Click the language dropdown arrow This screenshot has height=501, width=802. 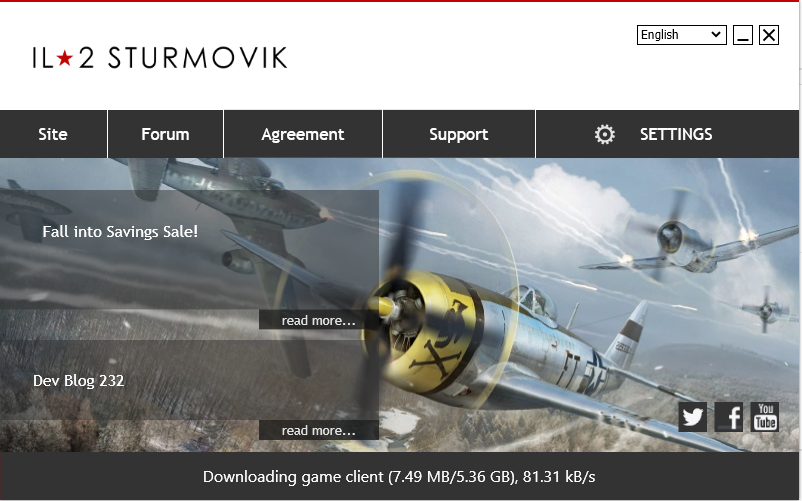pos(716,35)
